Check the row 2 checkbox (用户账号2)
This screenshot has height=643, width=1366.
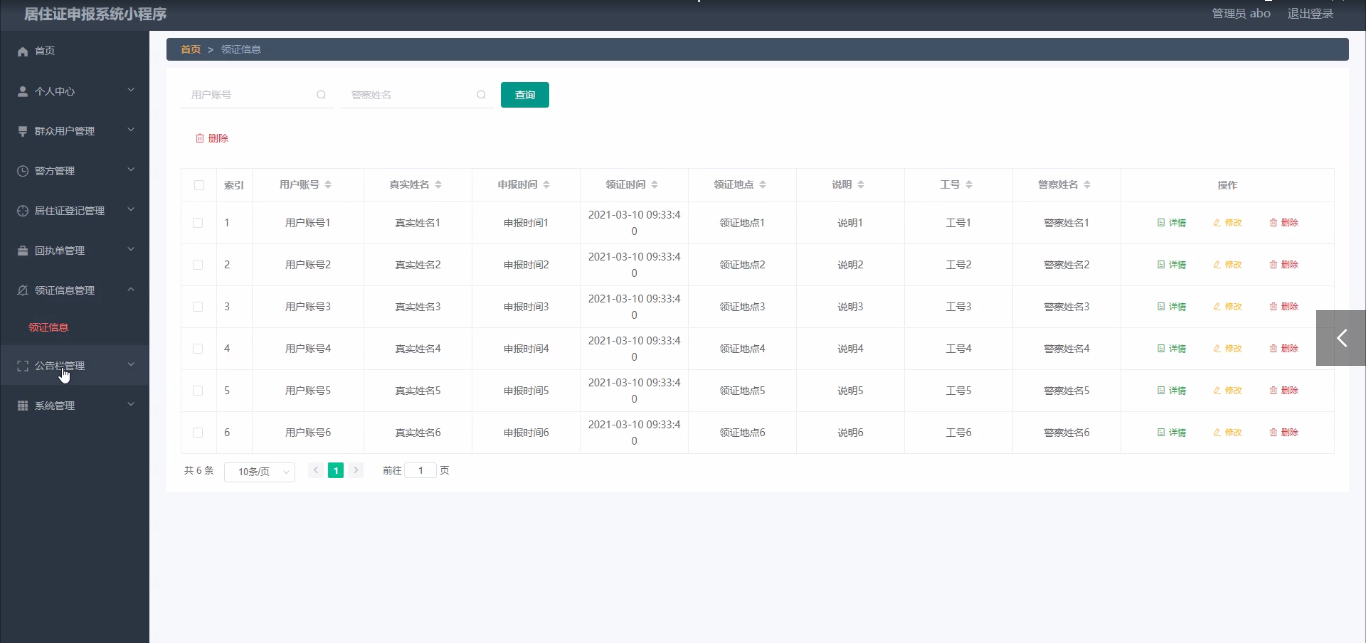pos(198,265)
